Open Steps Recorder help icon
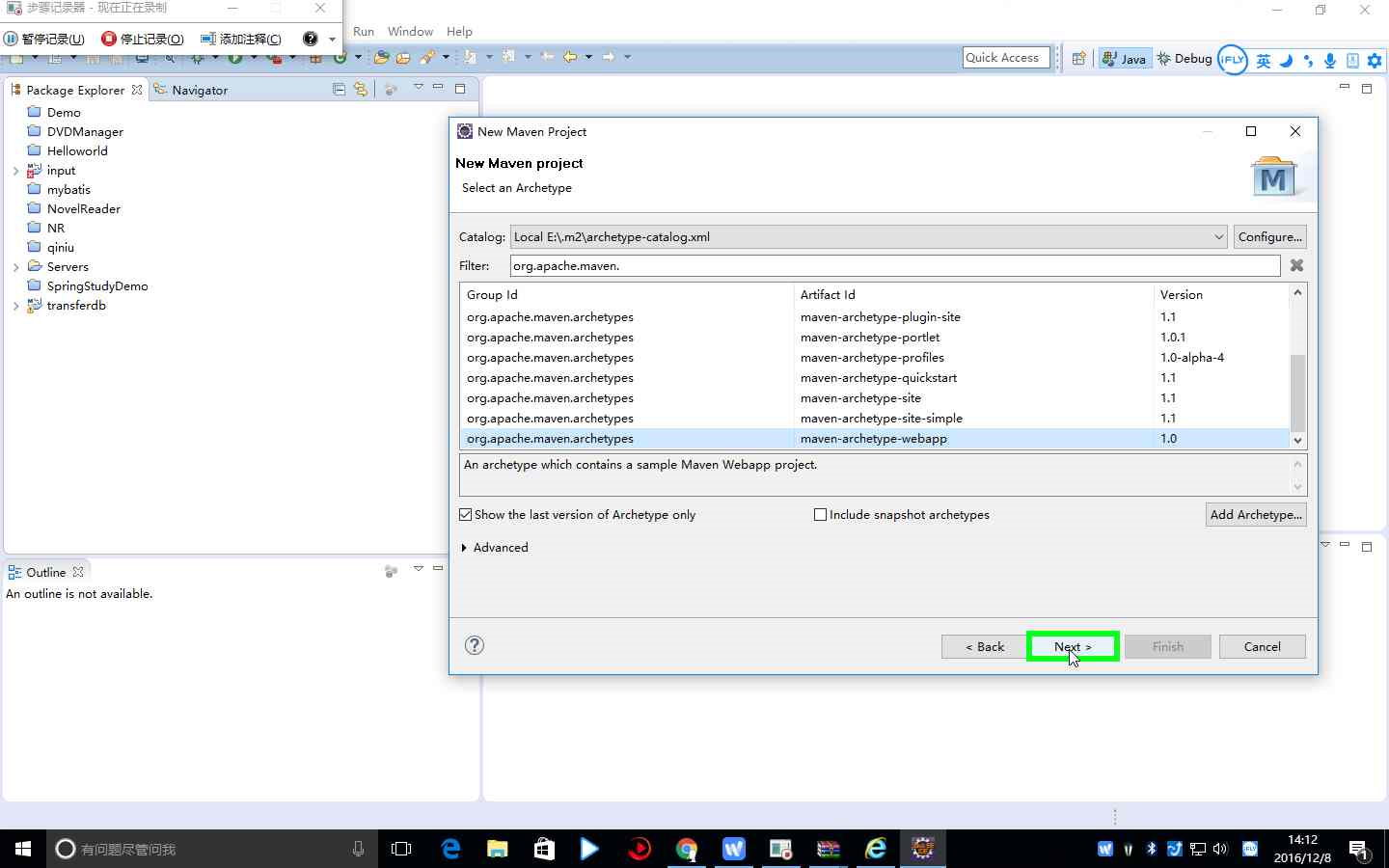The image size is (1389, 868). click(x=310, y=39)
